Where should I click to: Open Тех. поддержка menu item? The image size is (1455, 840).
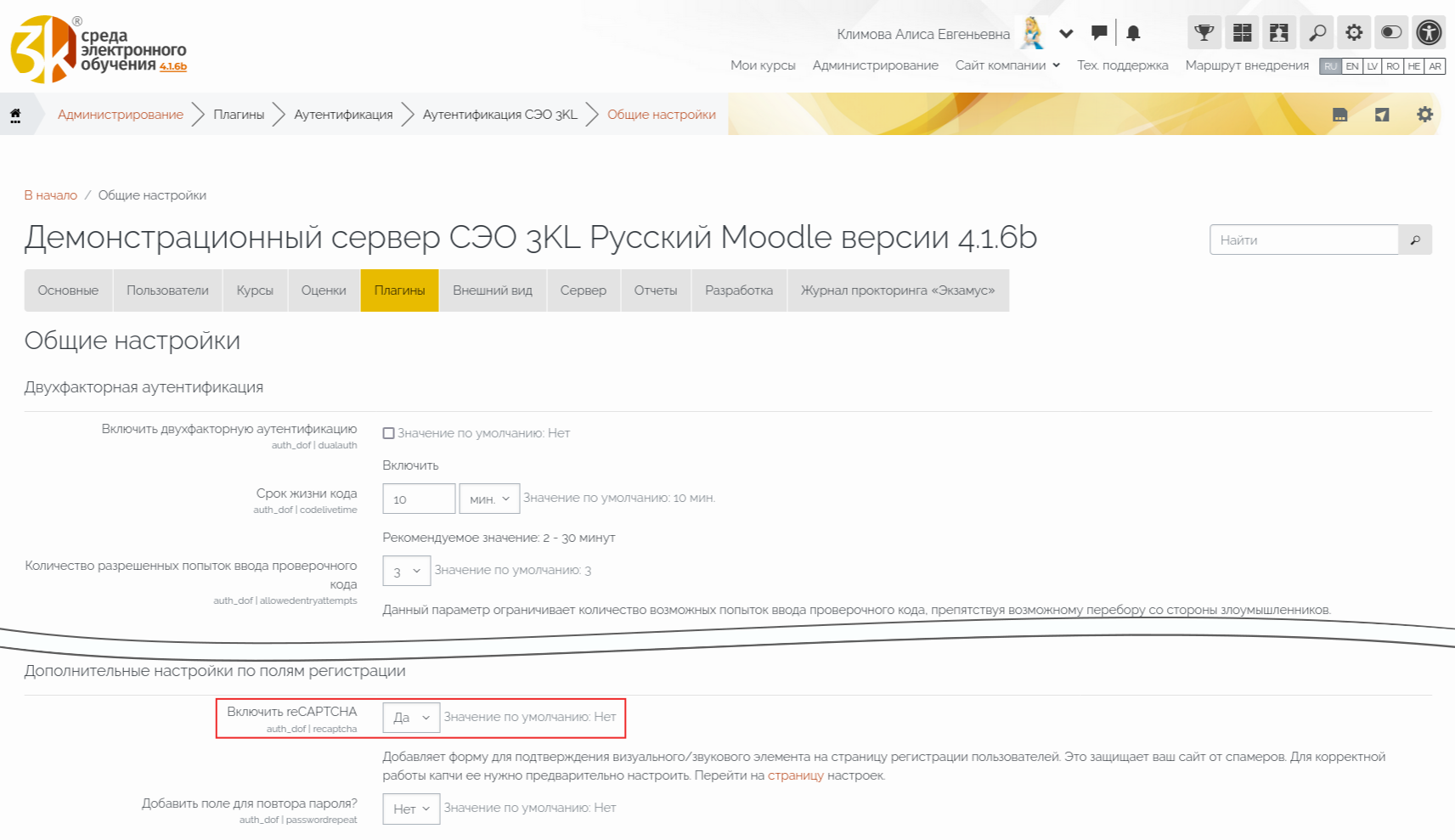tap(1123, 65)
